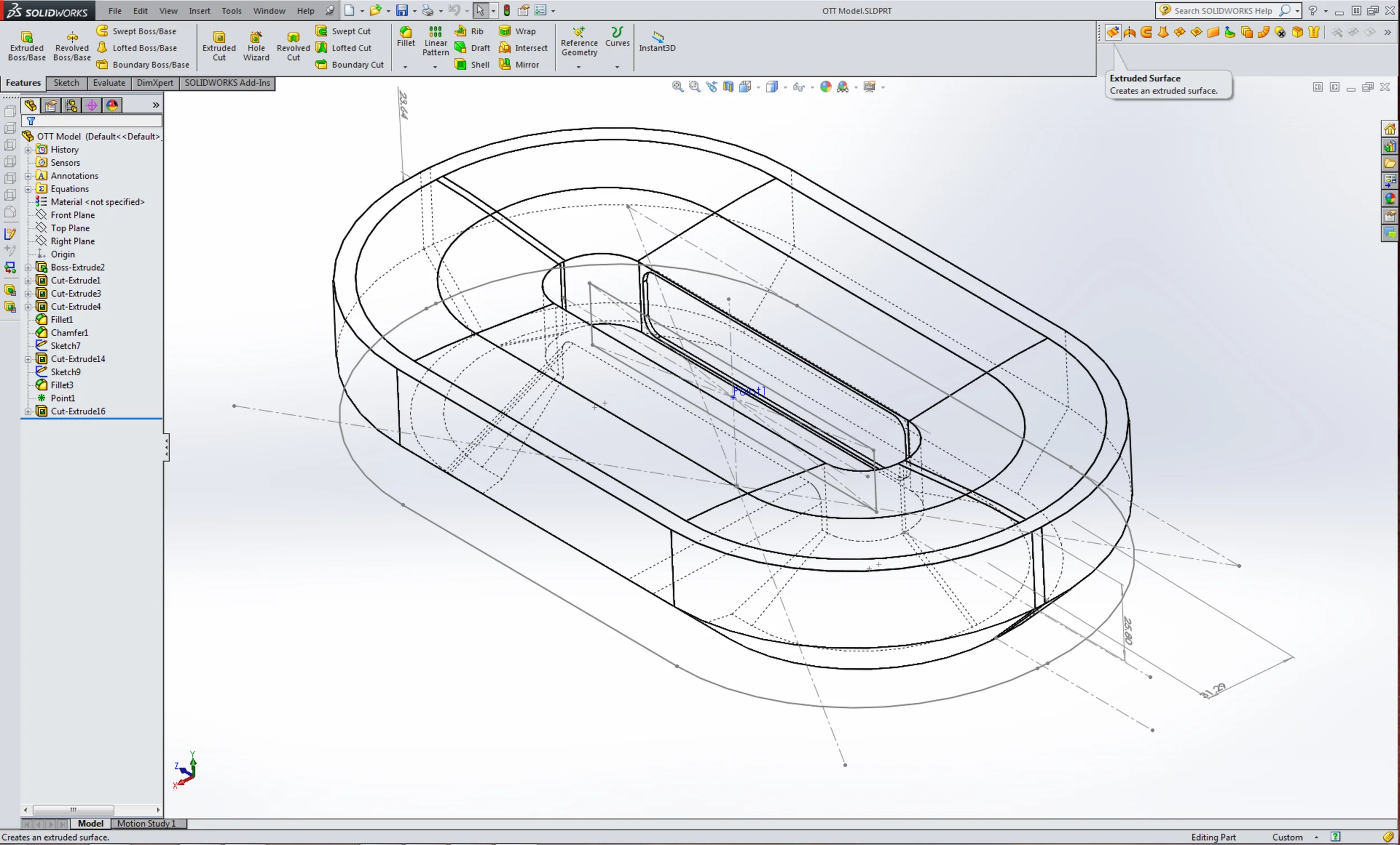The image size is (1400, 845).
Task: Click Zoom to Fit icon
Action: click(x=678, y=86)
